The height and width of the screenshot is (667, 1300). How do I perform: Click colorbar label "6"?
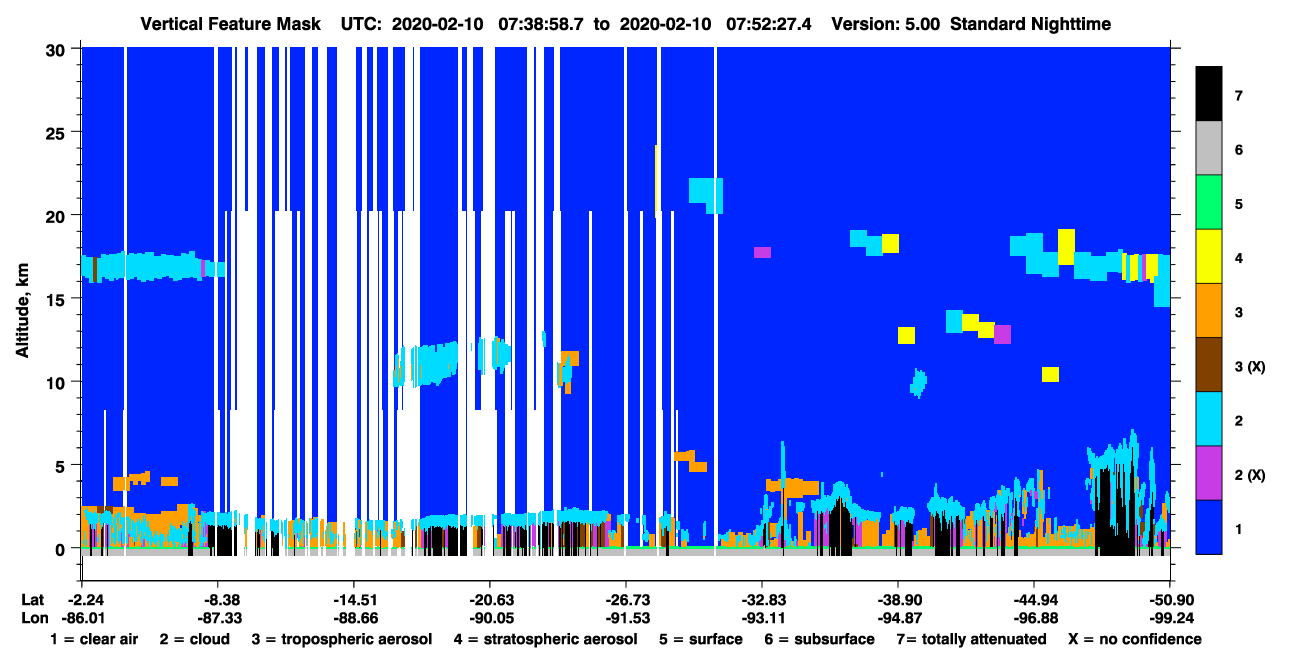(1238, 150)
